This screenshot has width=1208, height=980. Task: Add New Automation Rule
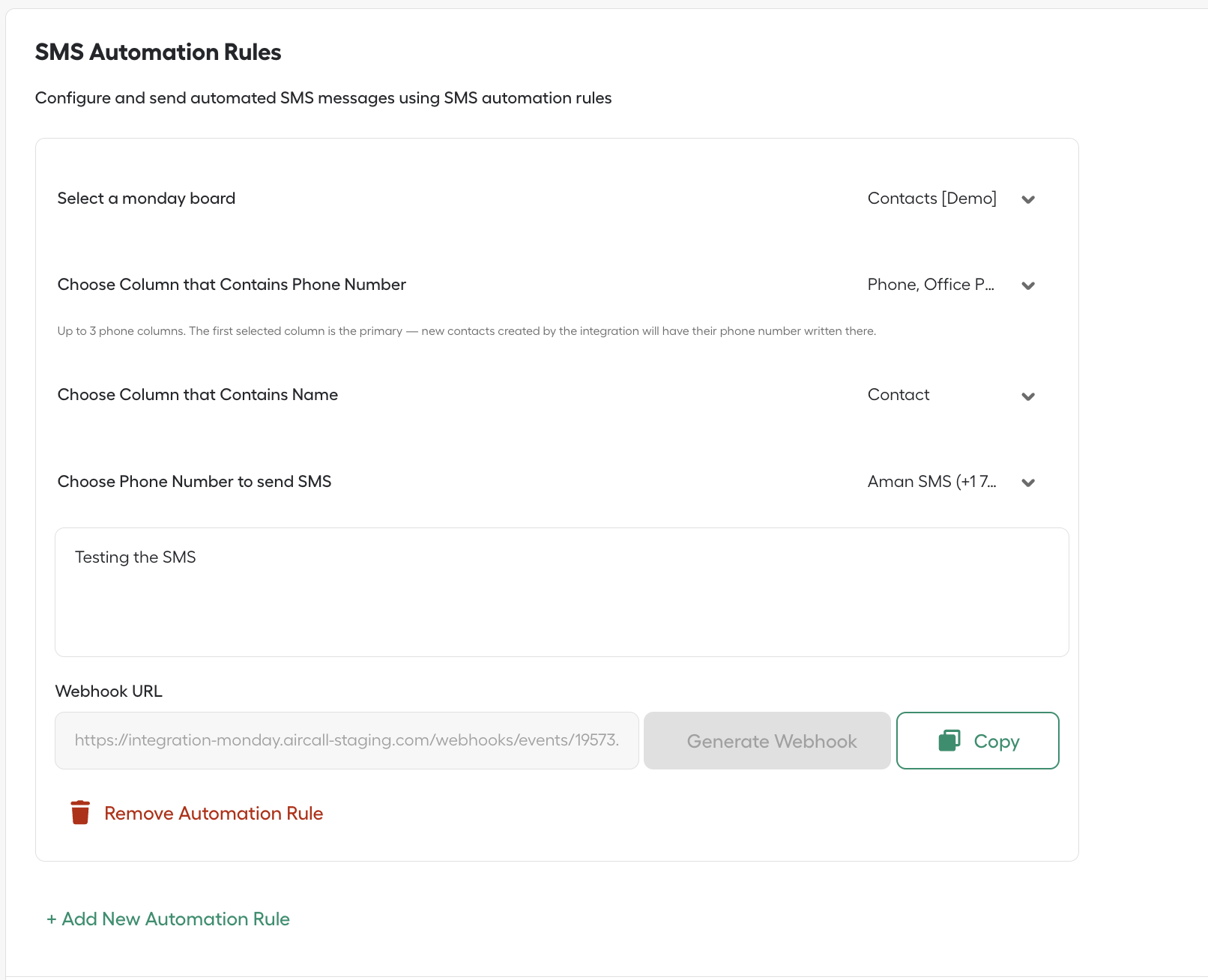[x=168, y=919]
